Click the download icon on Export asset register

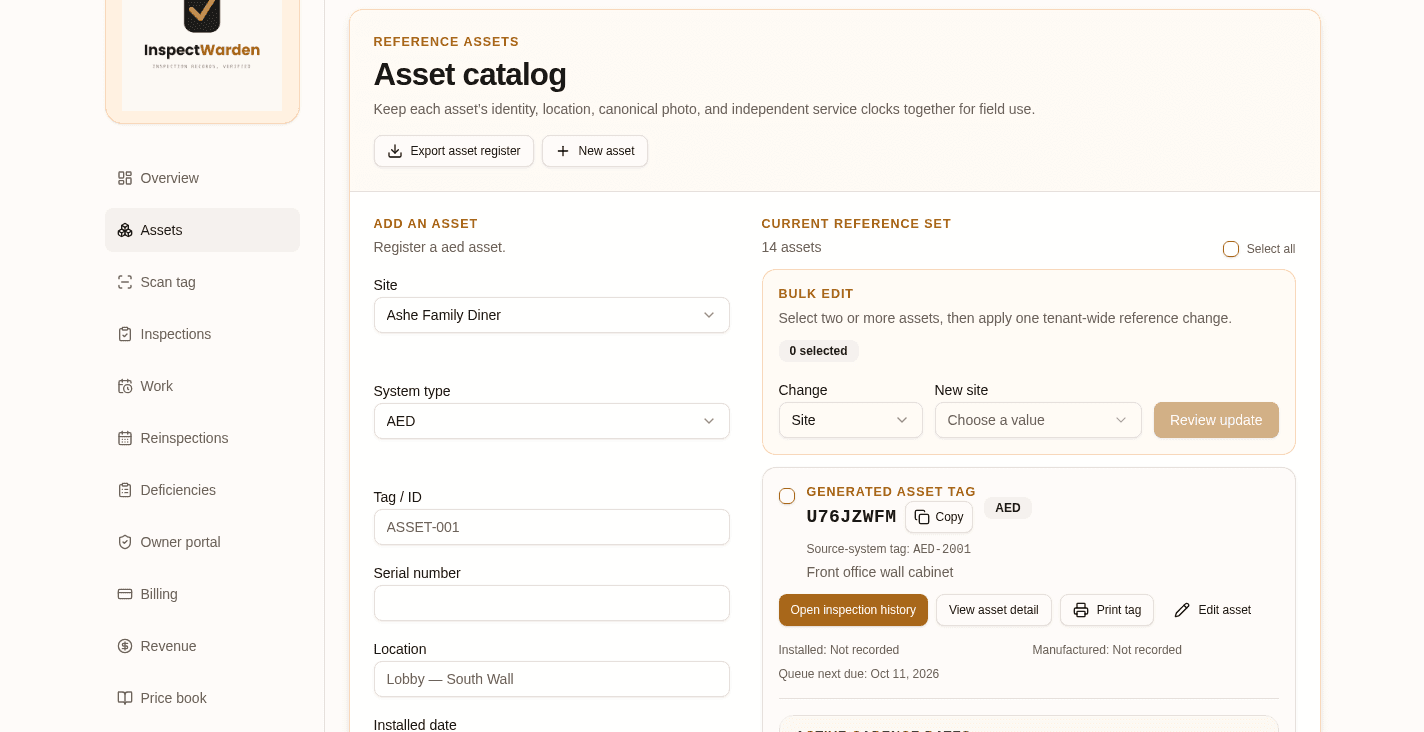(x=395, y=151)
